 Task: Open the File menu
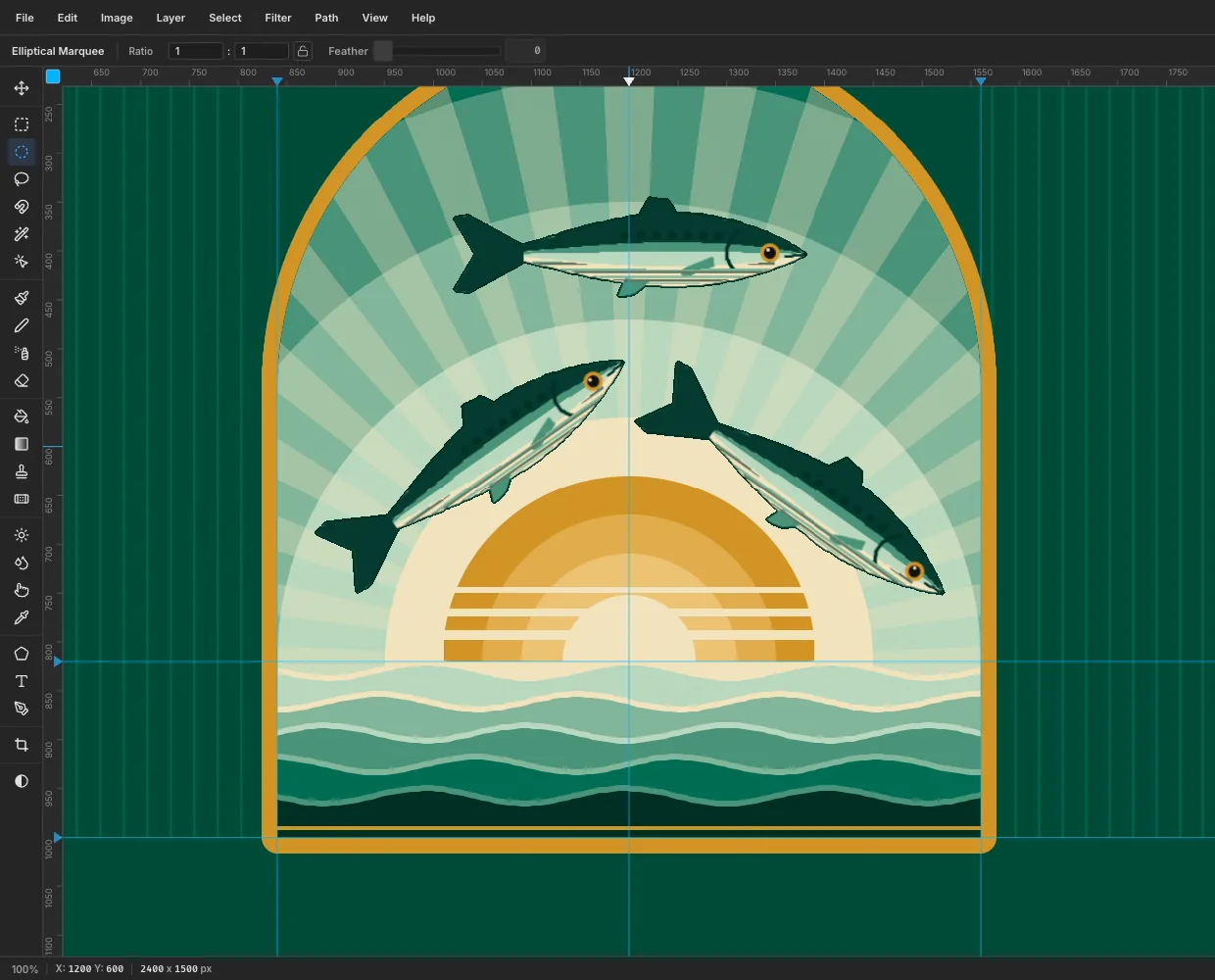[24, 18]
